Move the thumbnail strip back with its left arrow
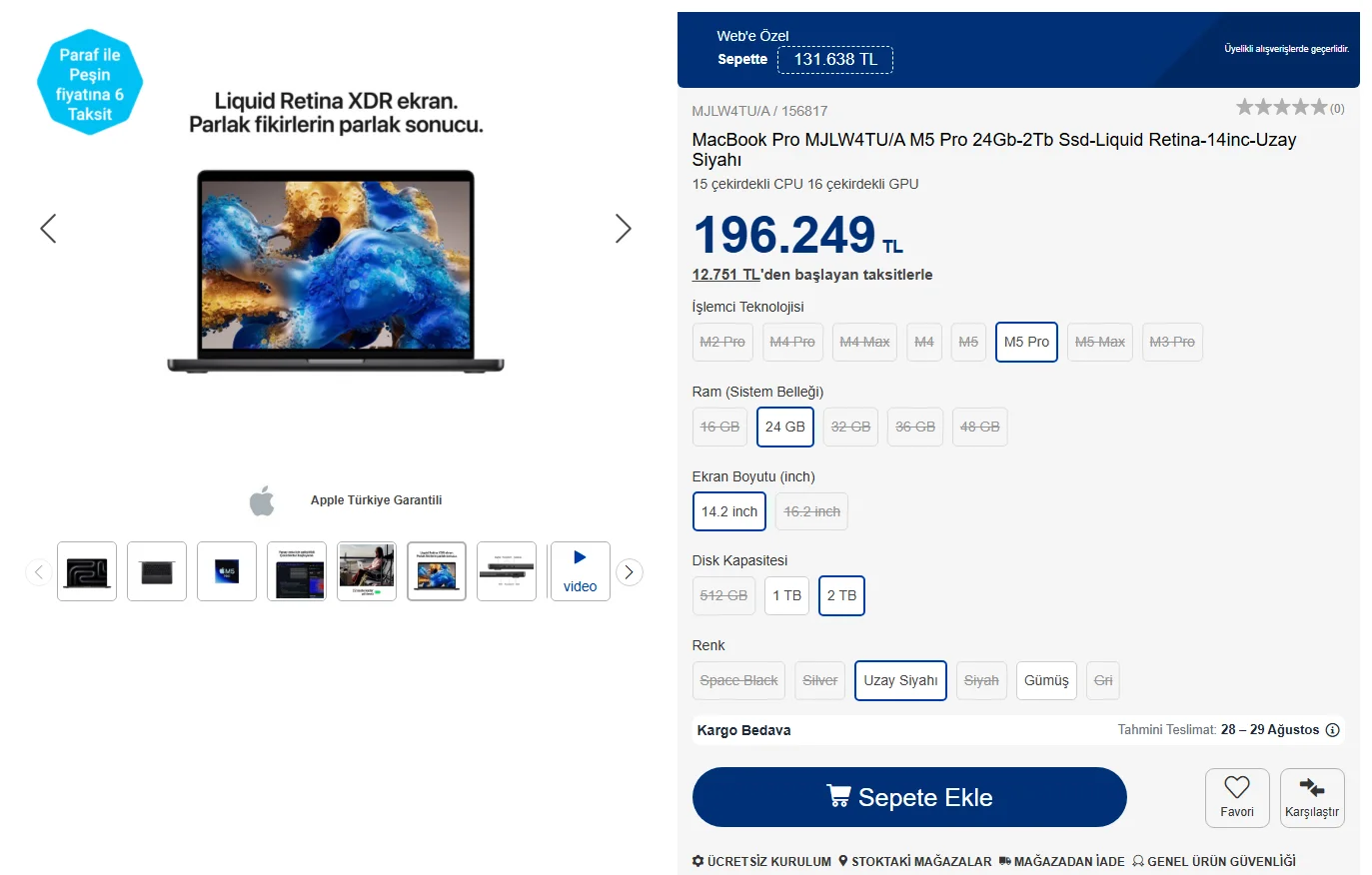 pyautogui.click(x=39, y=572)
